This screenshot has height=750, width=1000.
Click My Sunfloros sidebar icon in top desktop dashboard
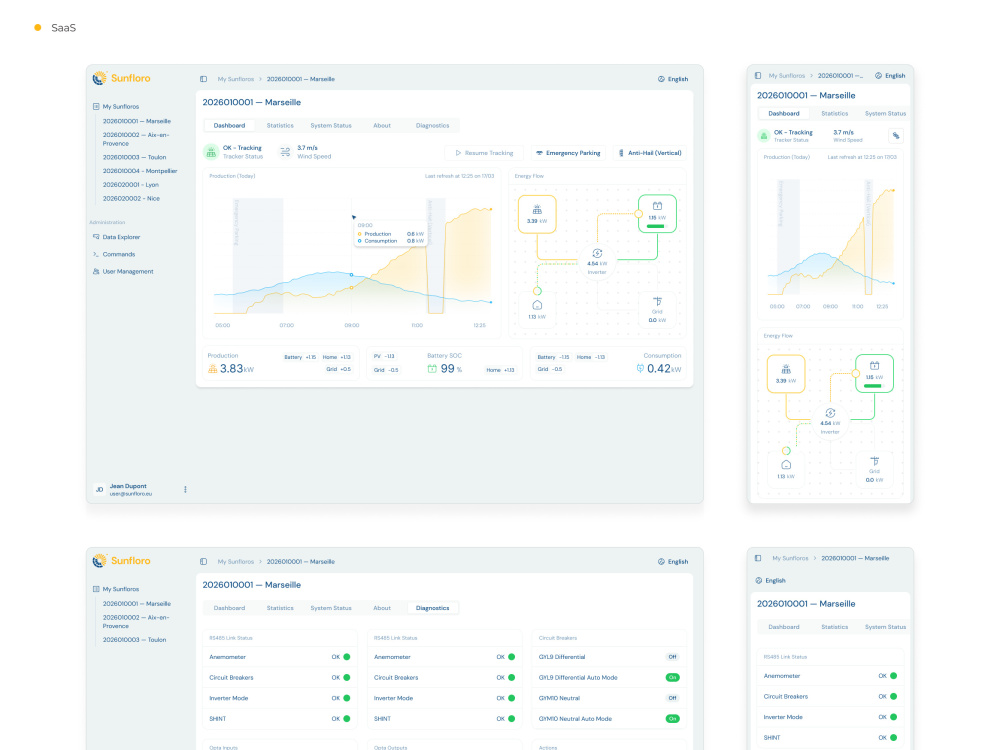pyautogui.click(x=96, y=107)
